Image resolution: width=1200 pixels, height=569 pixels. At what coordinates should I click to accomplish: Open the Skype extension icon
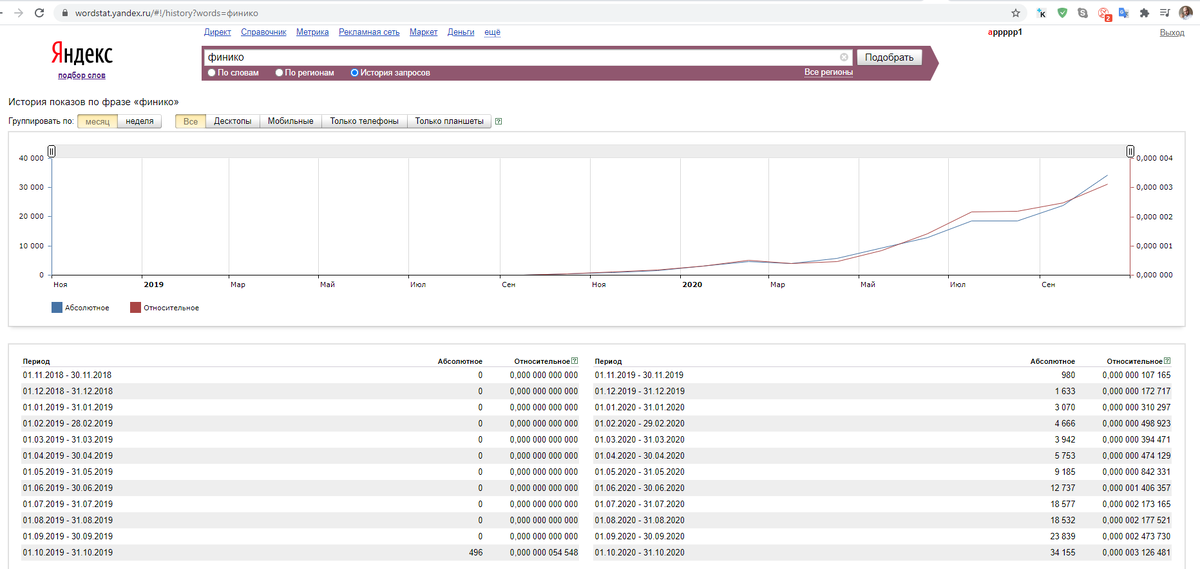tap(1083, 13)
